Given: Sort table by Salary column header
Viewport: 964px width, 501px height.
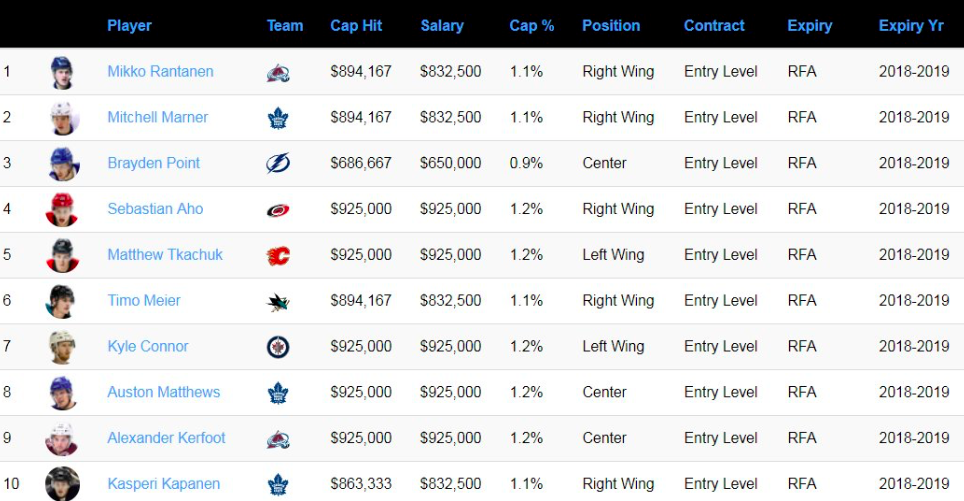Looking at the screenshot, I should pos(442,25).
